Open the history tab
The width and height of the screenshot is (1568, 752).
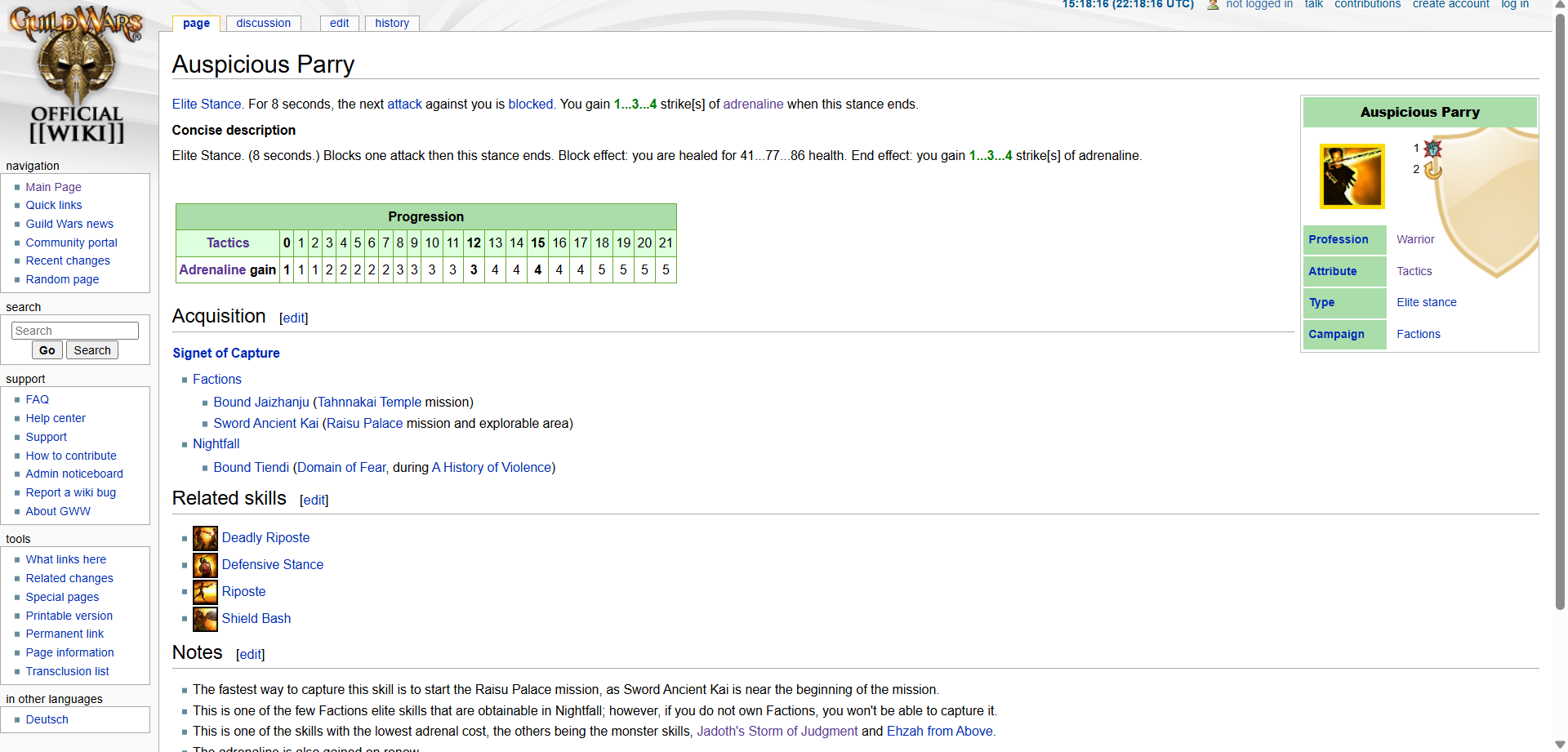(x=392, y=23)
